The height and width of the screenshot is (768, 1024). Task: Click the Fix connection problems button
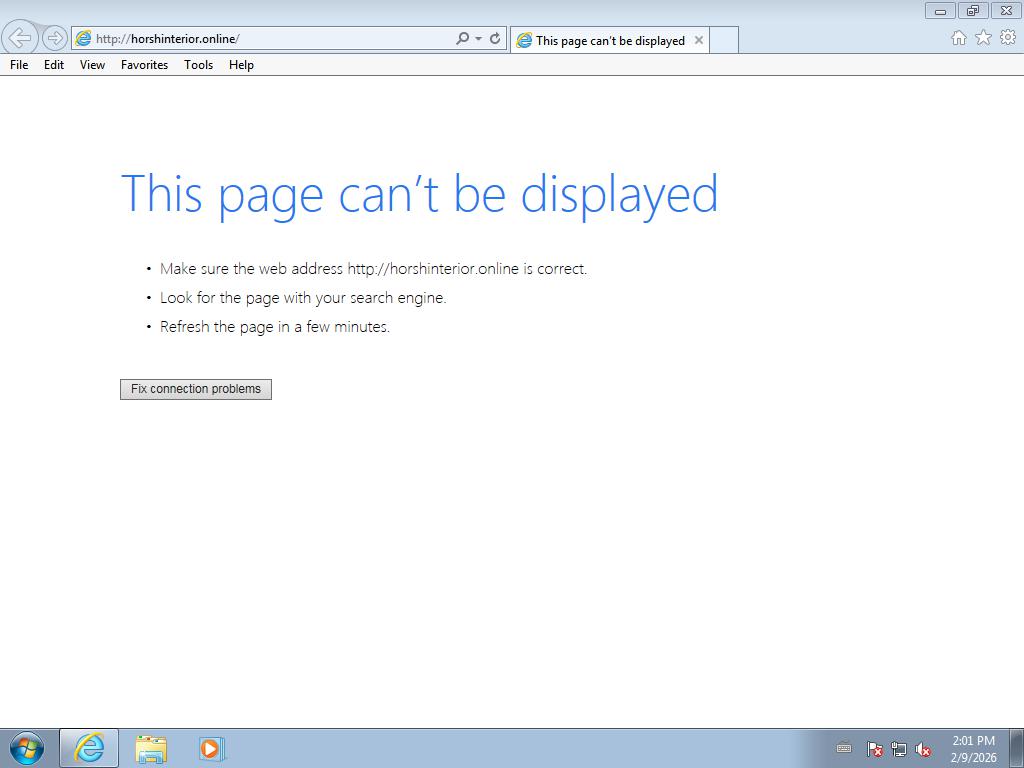(196, 389)
